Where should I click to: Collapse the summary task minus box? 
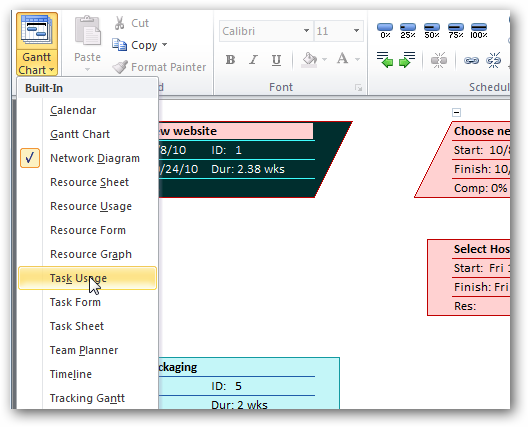click(456, 112)
